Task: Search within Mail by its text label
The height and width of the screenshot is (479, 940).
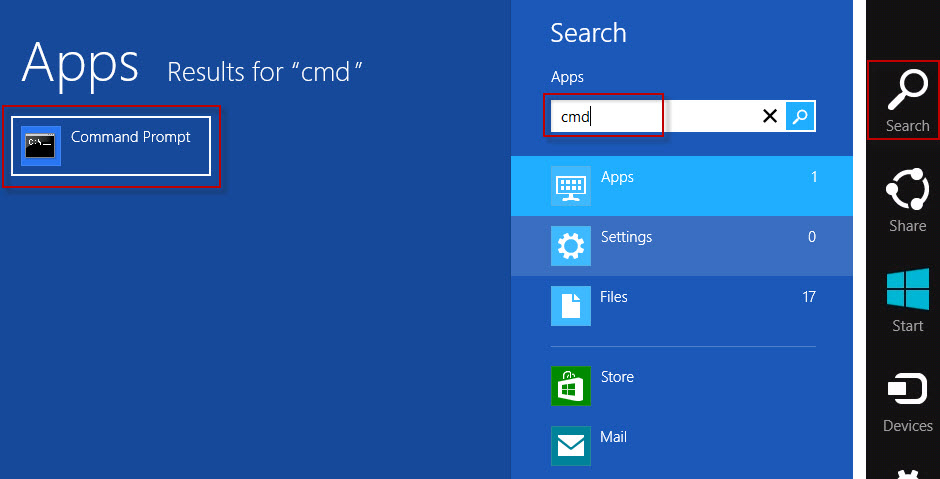Action: [x=614, y=437]
